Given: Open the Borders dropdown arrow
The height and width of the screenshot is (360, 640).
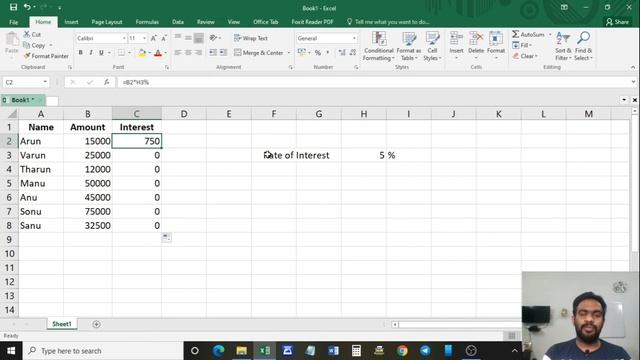Looking at the screenshot, I should click(129, 53).
